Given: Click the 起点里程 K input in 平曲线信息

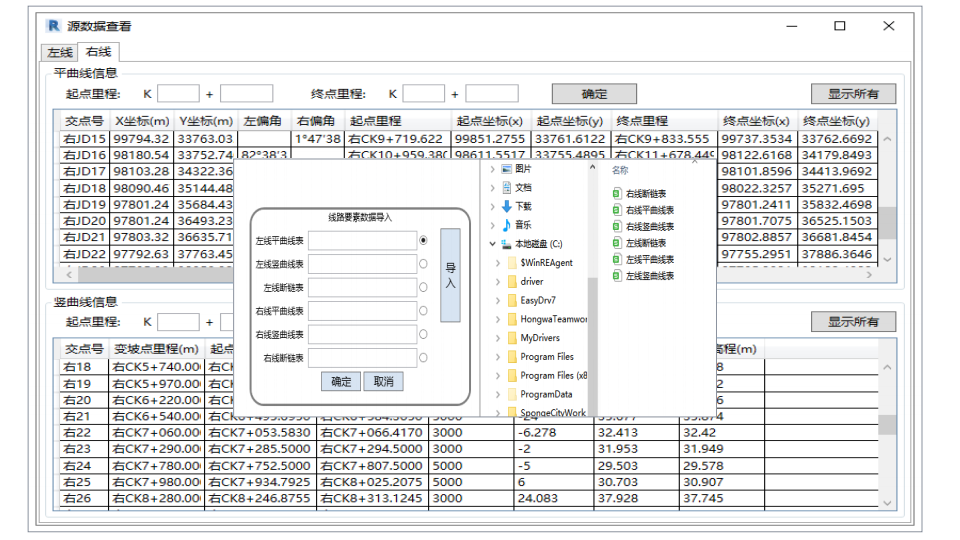Looking at the screenshot, I should pyautogui.click(x=178, y=94).
